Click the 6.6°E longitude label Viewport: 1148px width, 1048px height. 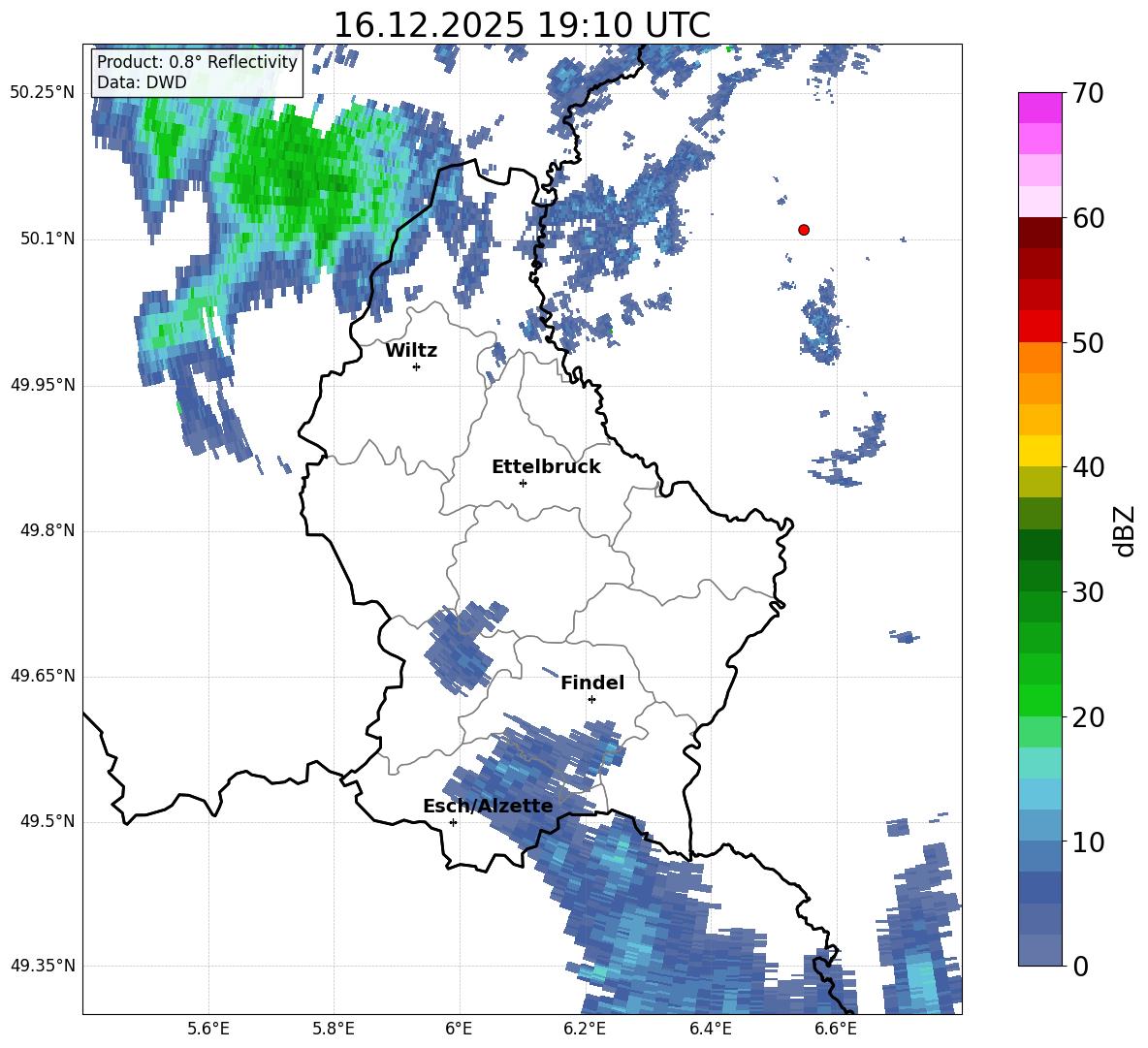836,1029
